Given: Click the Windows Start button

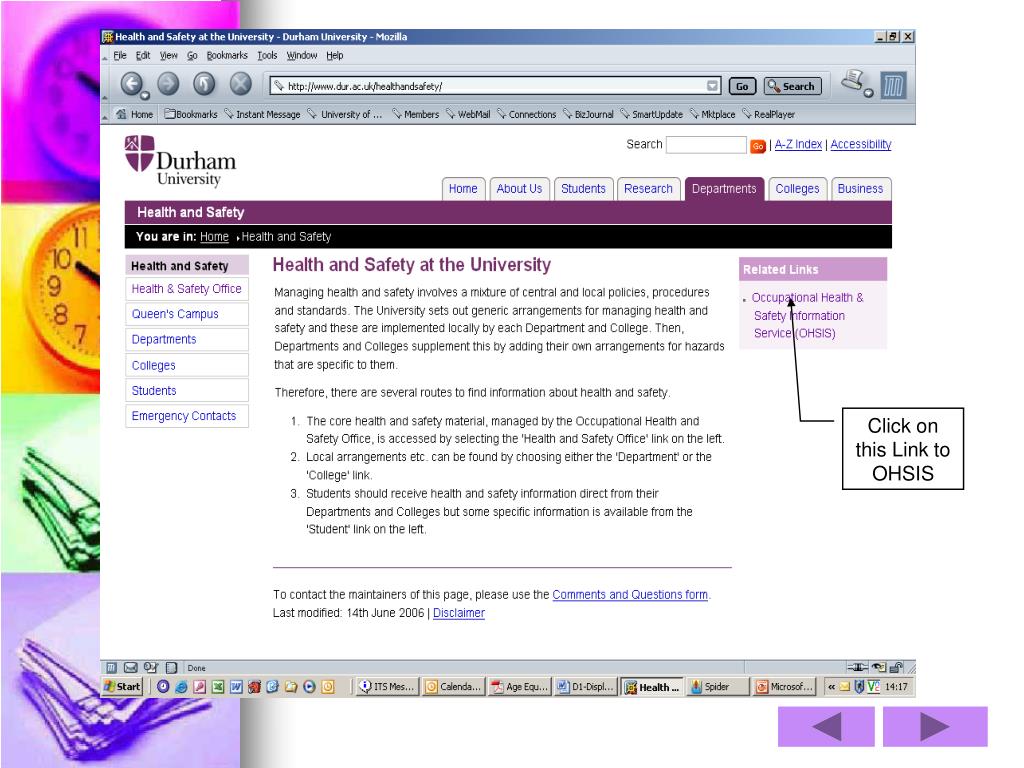Looking at the screenshot, I should click(x=122, y=686).
